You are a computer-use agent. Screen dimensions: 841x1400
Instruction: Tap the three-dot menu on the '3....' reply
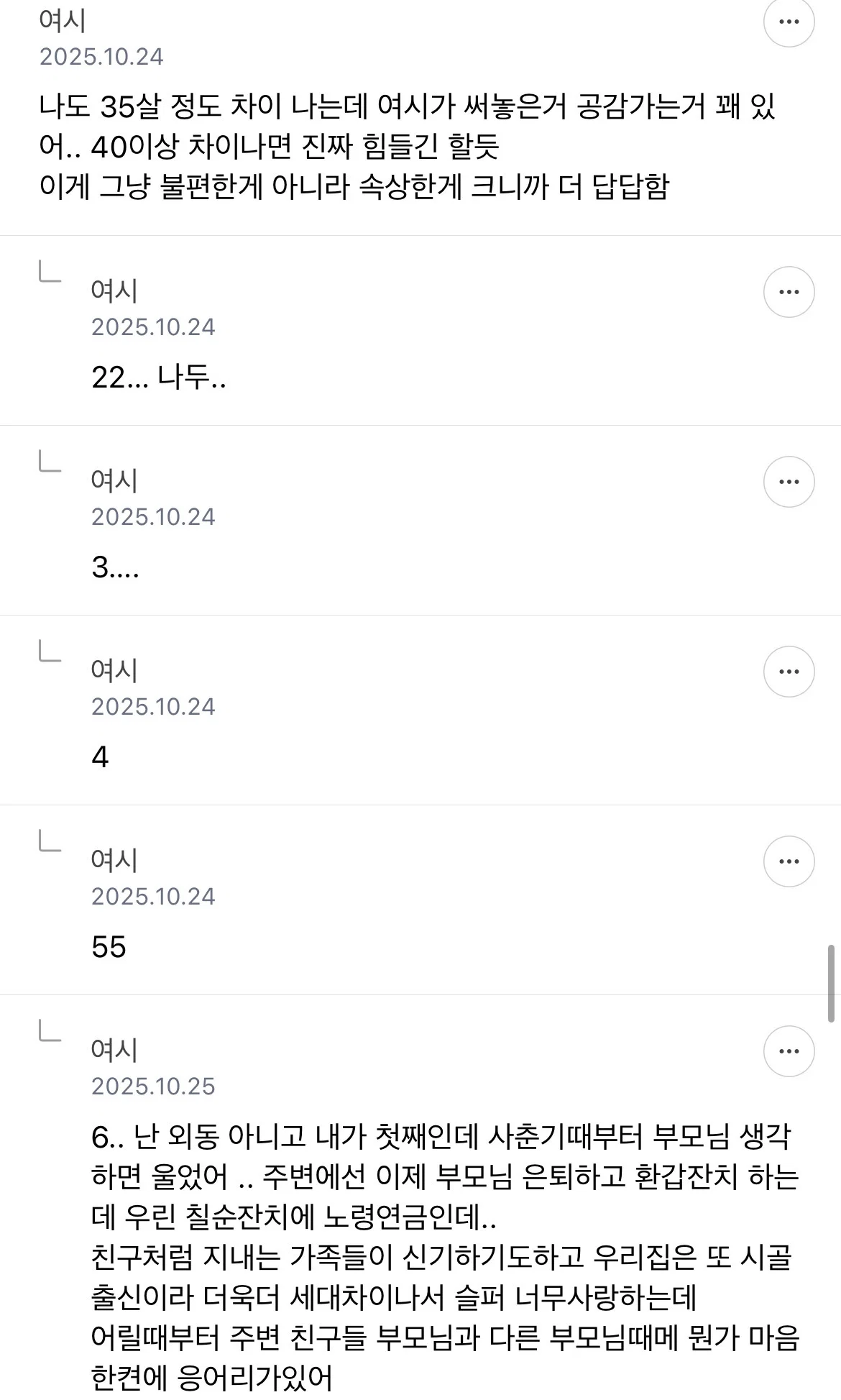pos(789,482)
